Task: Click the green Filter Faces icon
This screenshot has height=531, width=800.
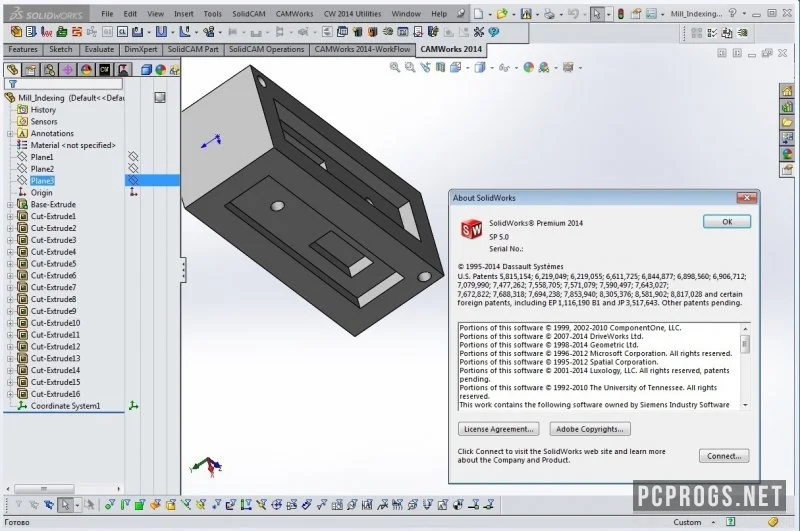Action: [x=140, y=505]
